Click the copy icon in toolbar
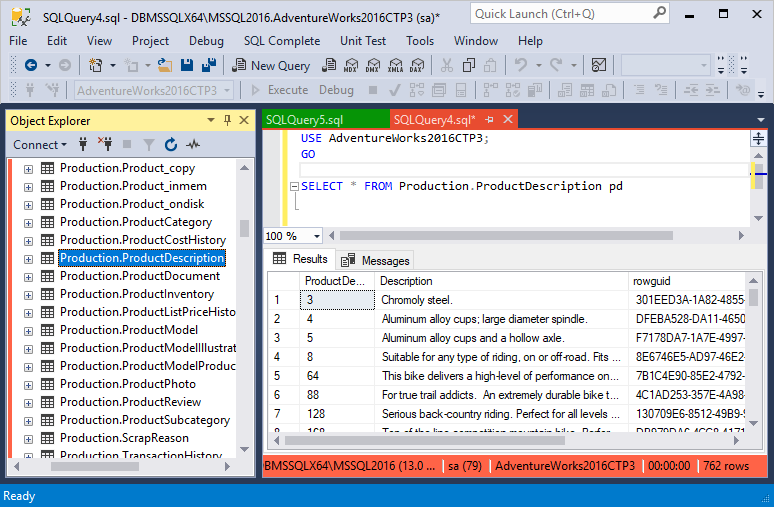The width and height of the screenshot is (774, 507). coord(468,65)
